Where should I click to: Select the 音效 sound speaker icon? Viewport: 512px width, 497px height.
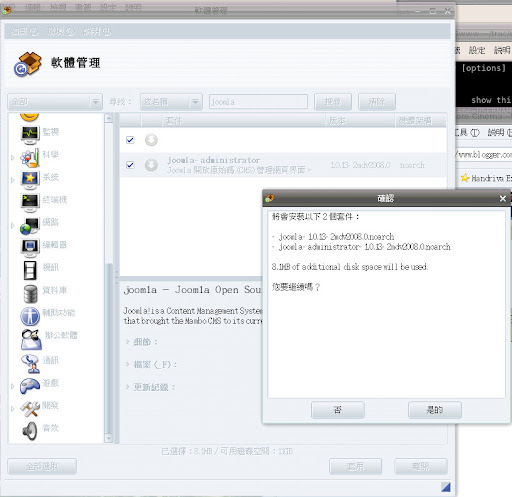(30, 431)
